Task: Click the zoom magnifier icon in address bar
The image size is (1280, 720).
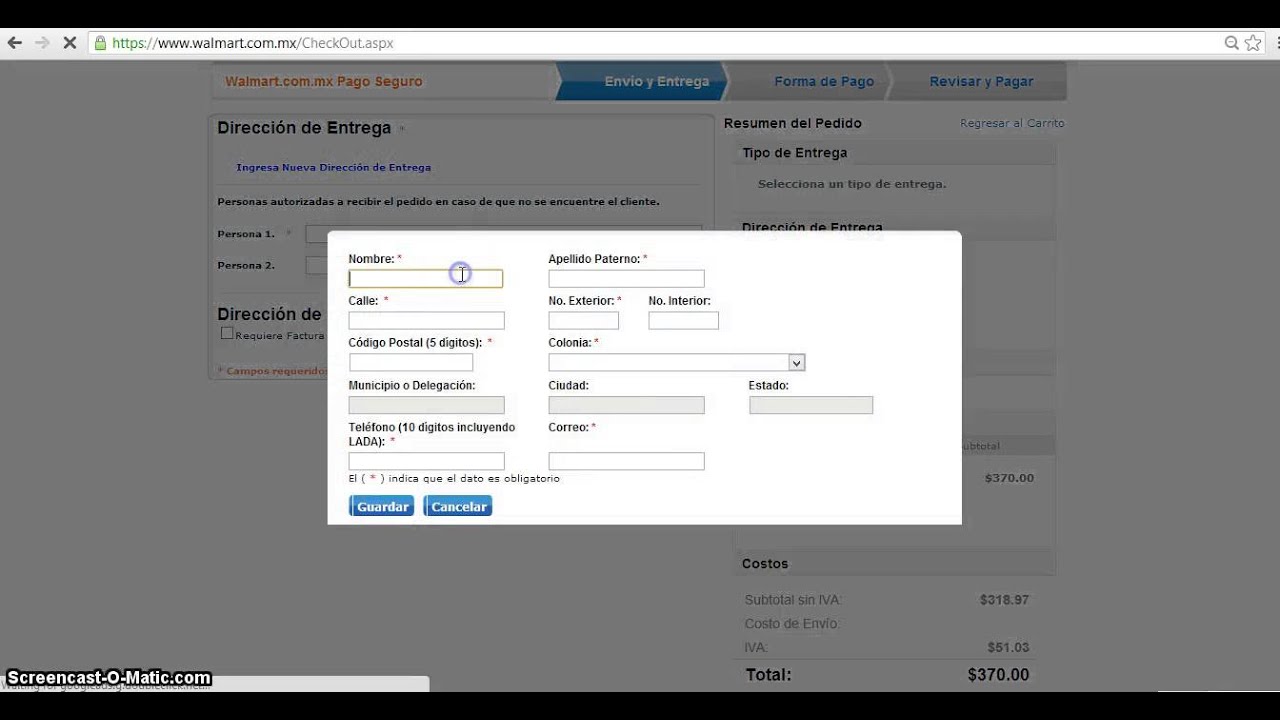Action: click(1232, 43)
